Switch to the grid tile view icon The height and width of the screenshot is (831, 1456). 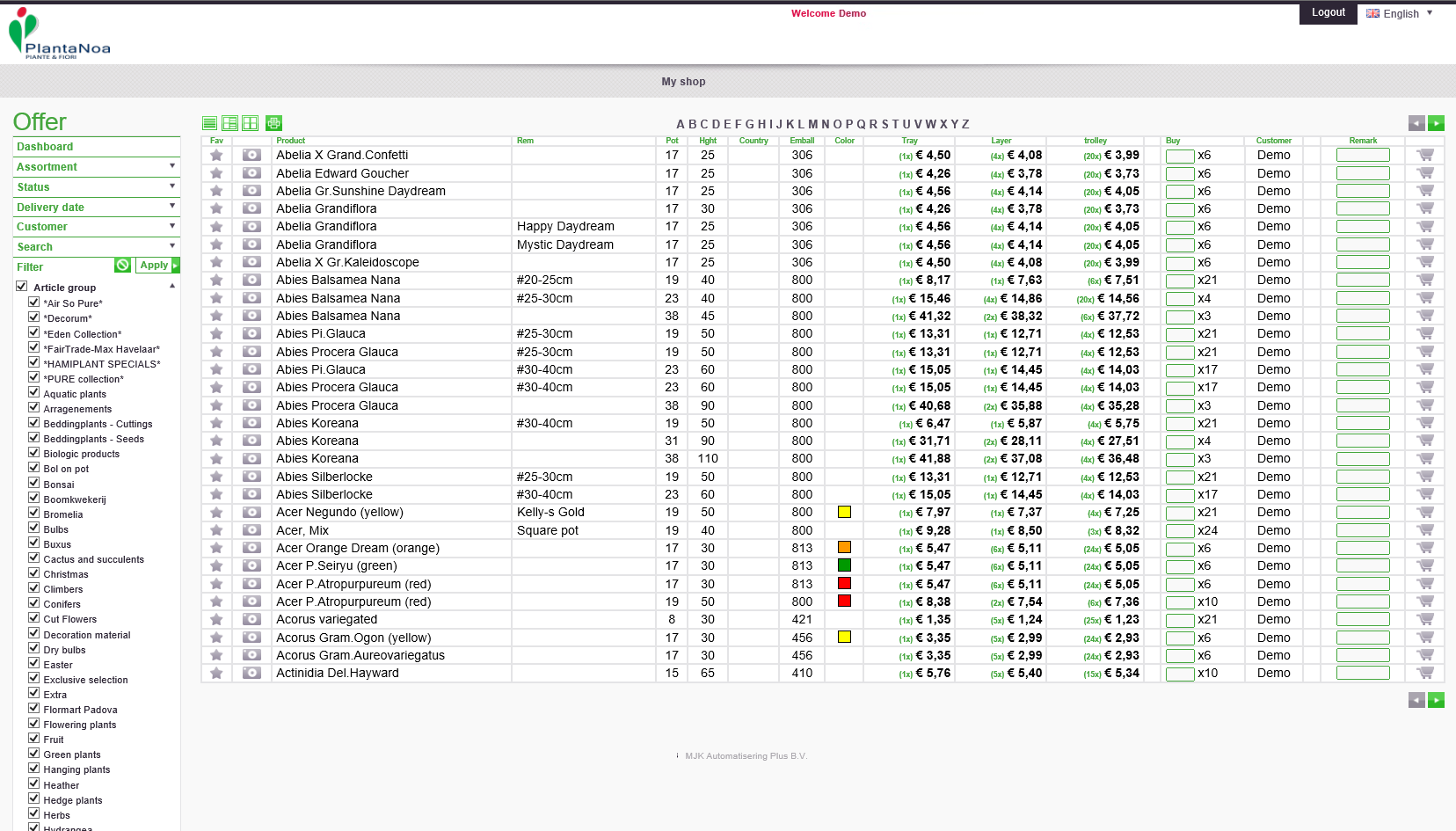[250, 123]
